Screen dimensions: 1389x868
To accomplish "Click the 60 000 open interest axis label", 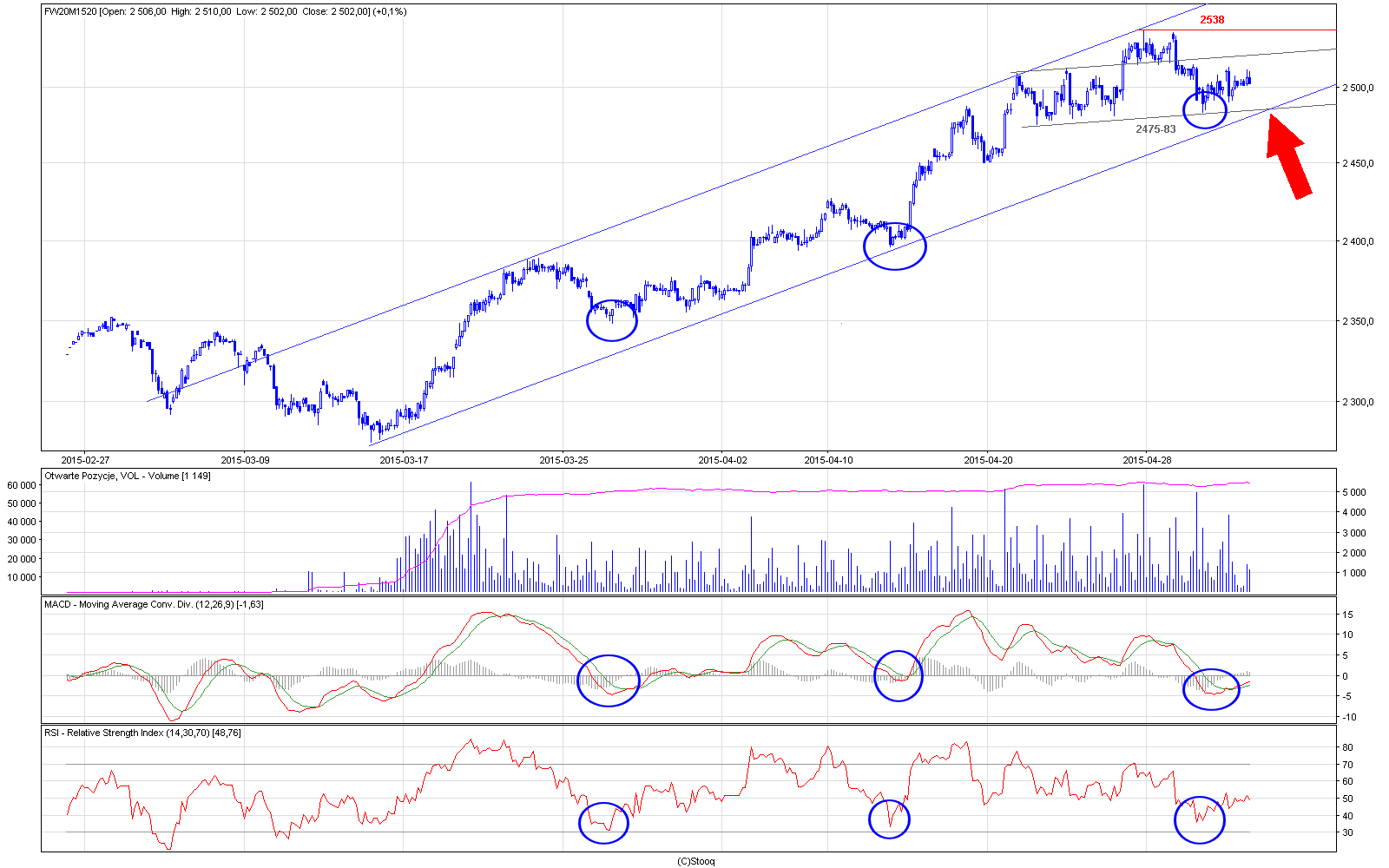I will pyautogui.click(x=21, y=484).
